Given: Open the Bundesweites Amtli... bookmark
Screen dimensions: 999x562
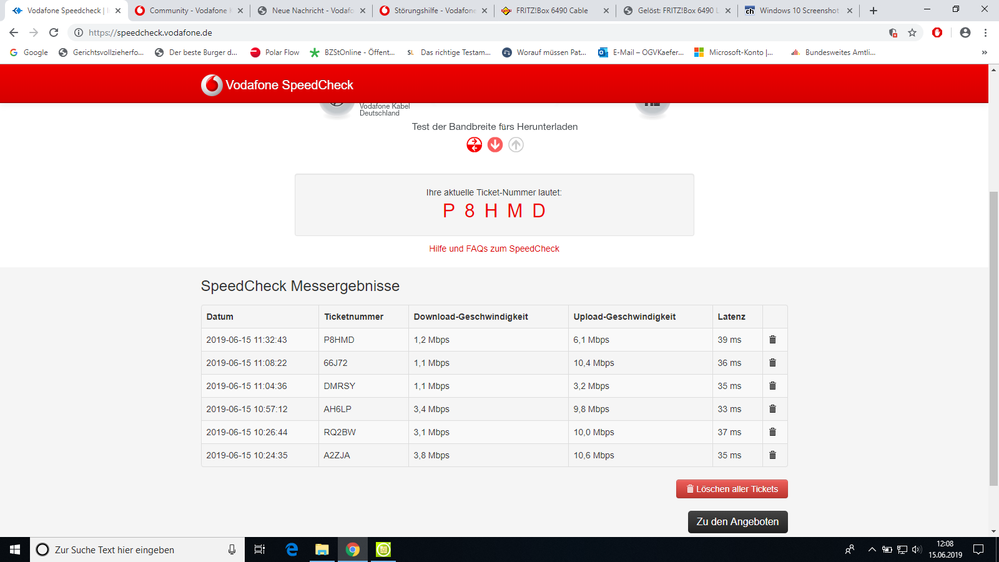Looking at the screenshot, I should (833, 52).
